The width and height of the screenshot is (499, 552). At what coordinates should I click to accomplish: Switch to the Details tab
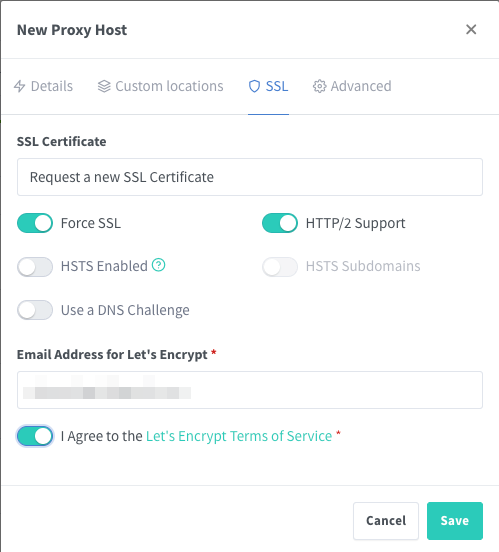point(43,86)
